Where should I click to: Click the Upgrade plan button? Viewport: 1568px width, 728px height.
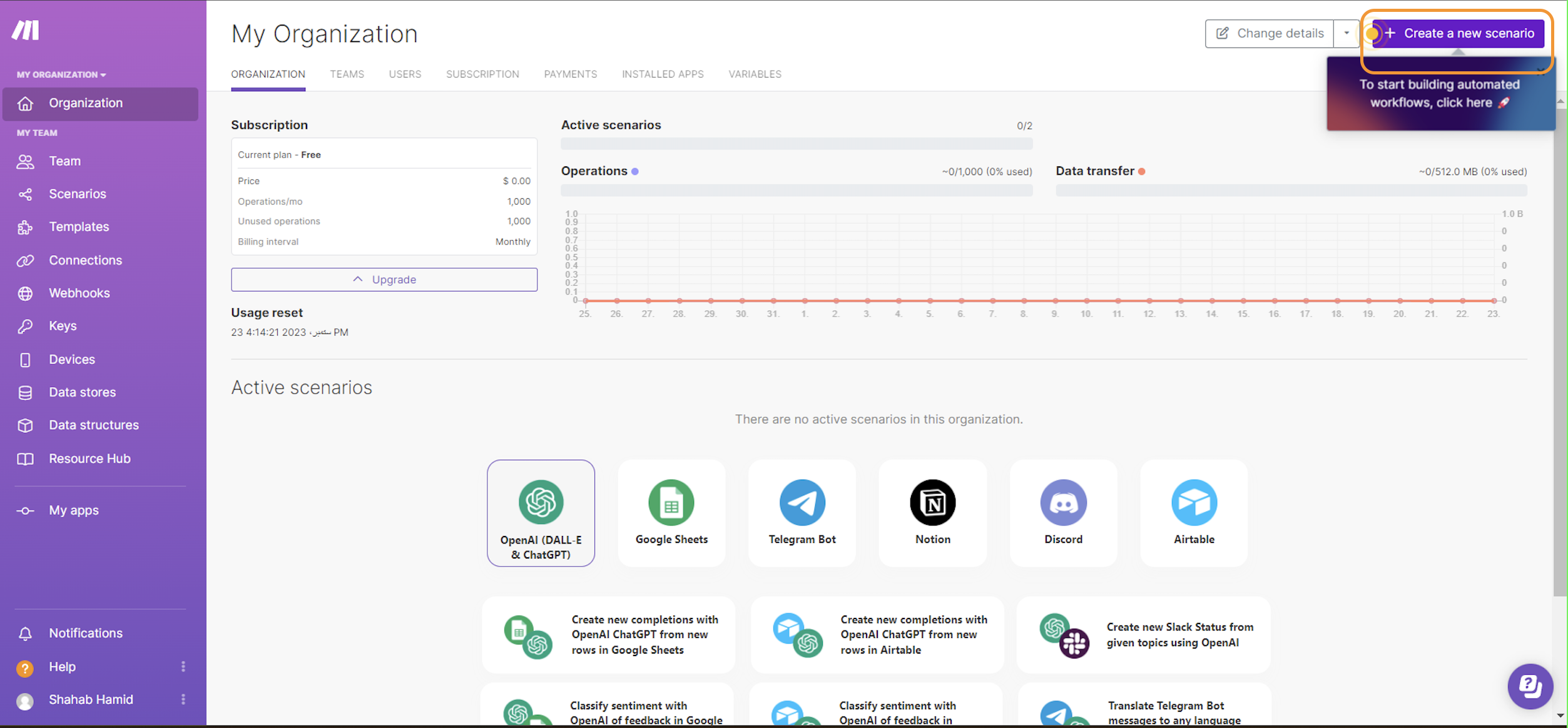point(384,280)
